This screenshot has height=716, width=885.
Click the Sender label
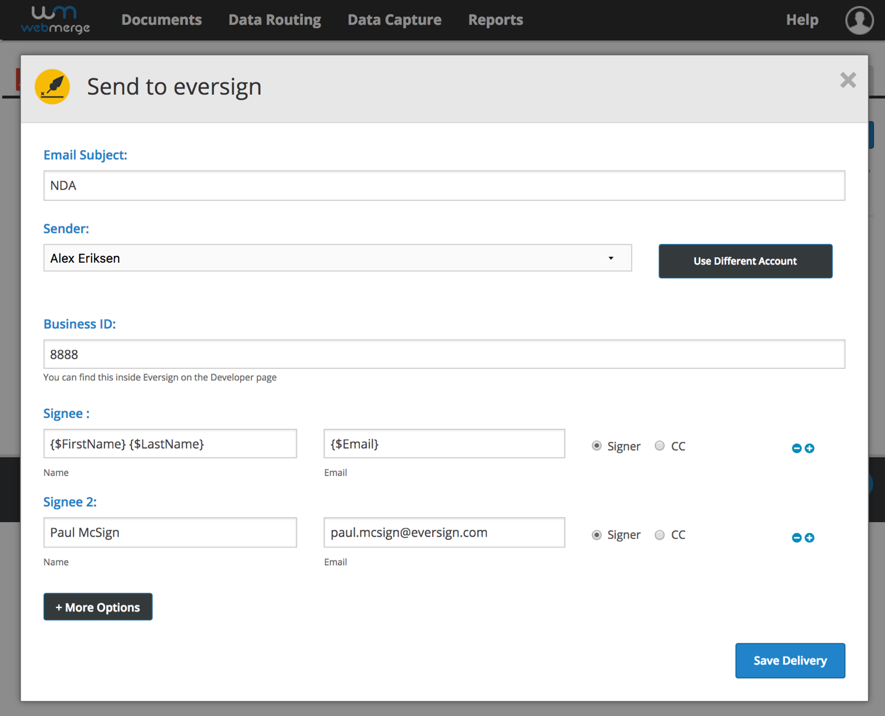66,229
